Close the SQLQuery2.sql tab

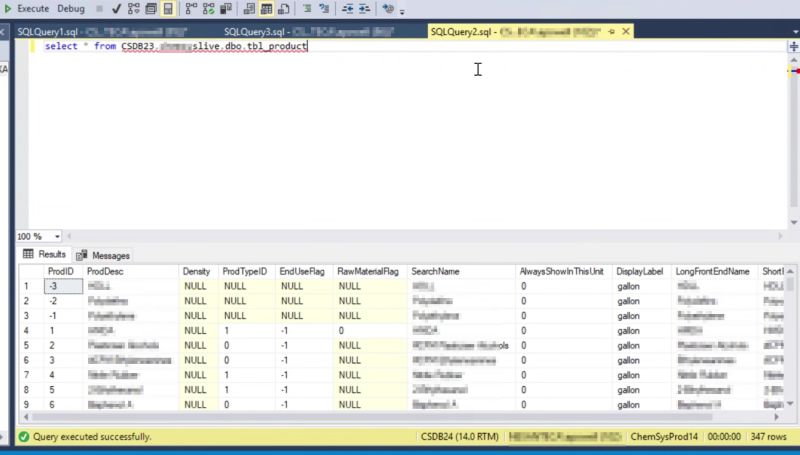click(626, 32)
